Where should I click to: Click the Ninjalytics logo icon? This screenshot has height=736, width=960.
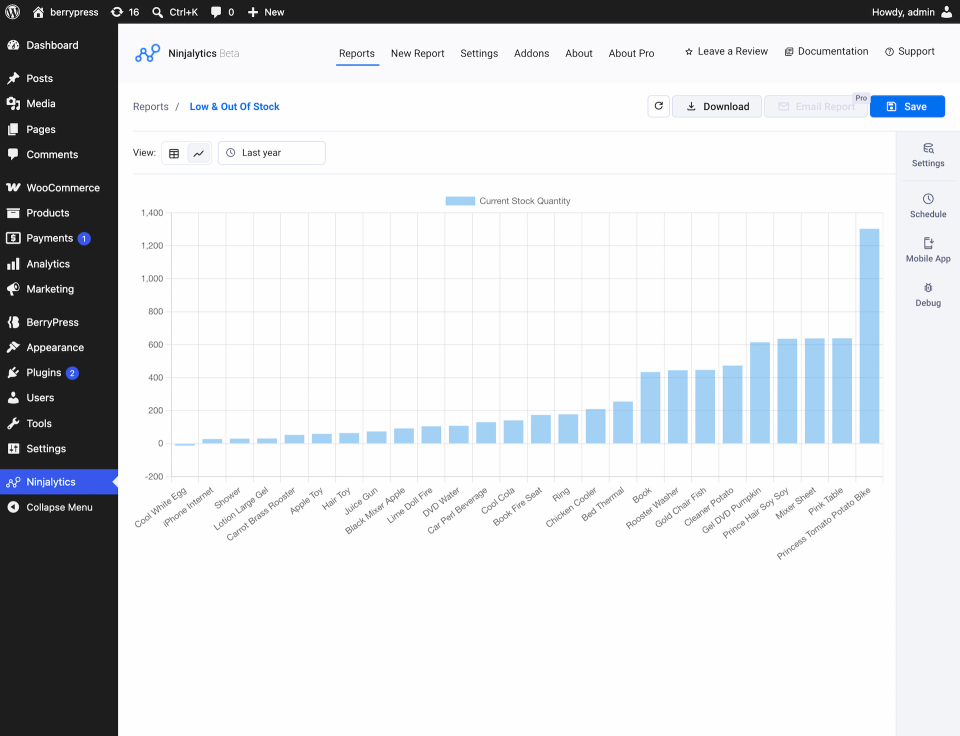click(x=148, y=53)
